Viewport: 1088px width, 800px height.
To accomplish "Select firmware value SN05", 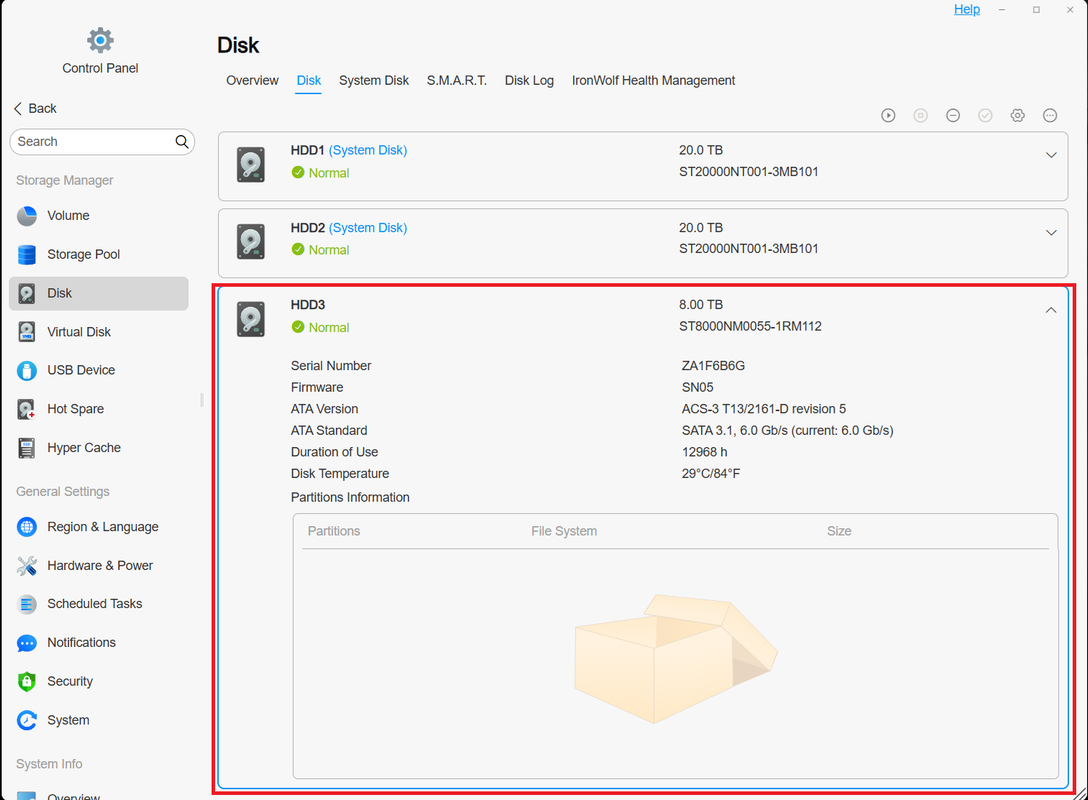I will [697, 388].
